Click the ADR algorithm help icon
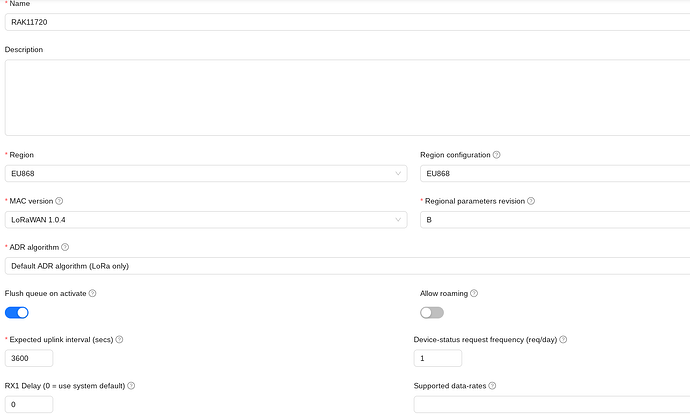The width and height of the screenshot is (690, 420). [65, 247]
